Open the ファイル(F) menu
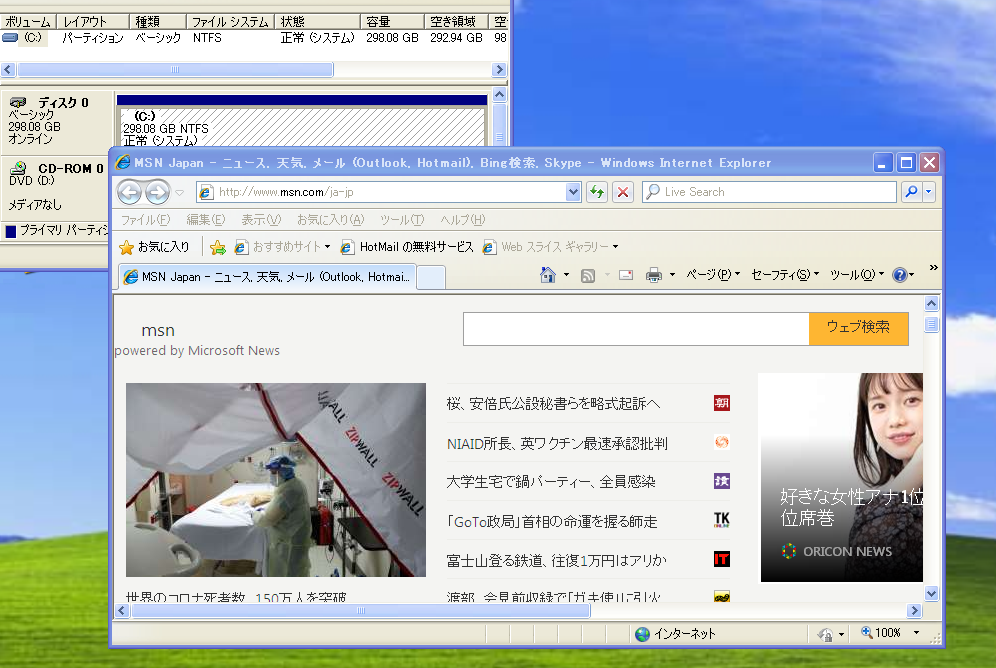Screen dimensions: 996x668 [145, 220]
